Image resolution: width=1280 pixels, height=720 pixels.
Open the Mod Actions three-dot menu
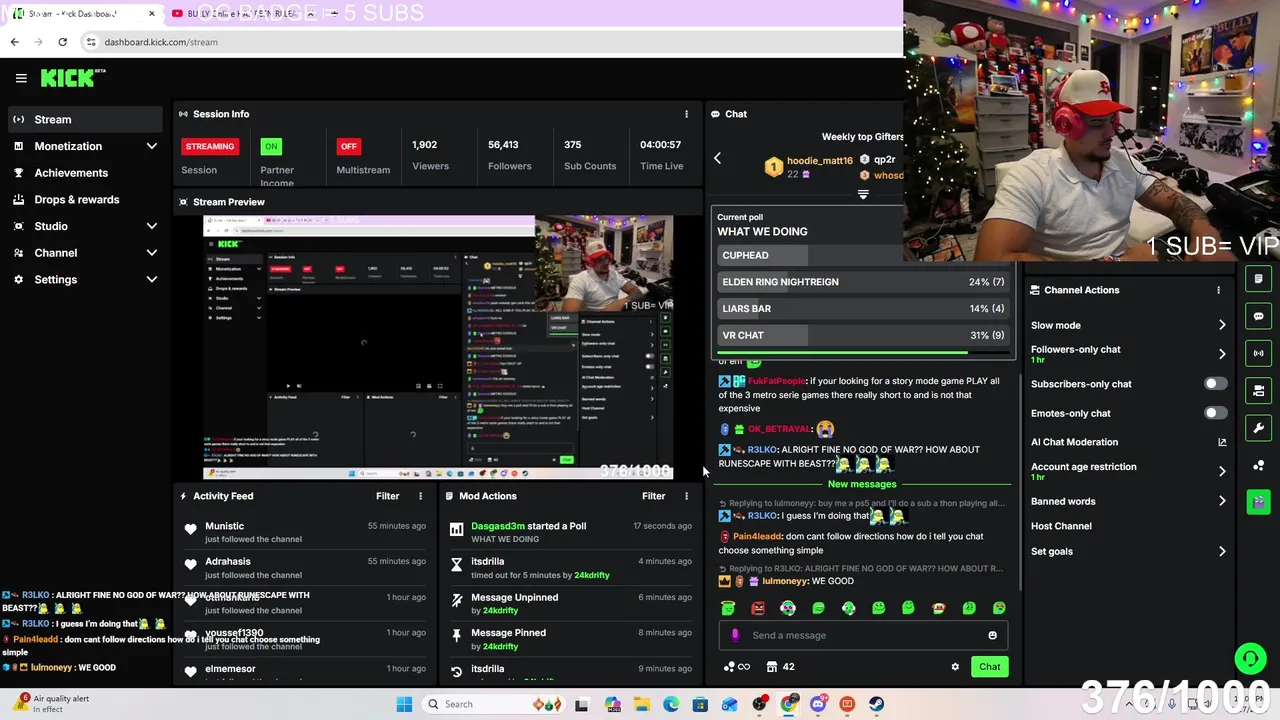click(686, 496)
